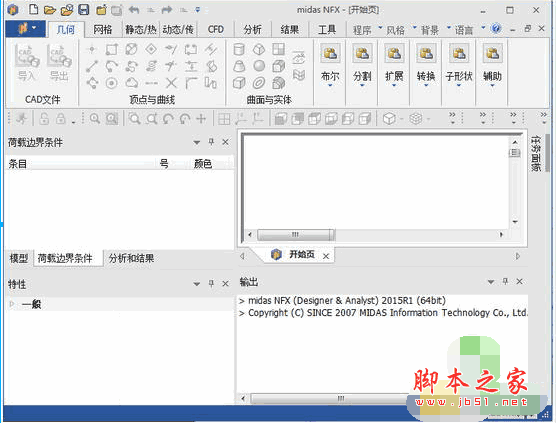This screenshot has height=423, width=556.
Task: Open the 风格 menu
Action: pyautogui.click(x=400, y=30)
